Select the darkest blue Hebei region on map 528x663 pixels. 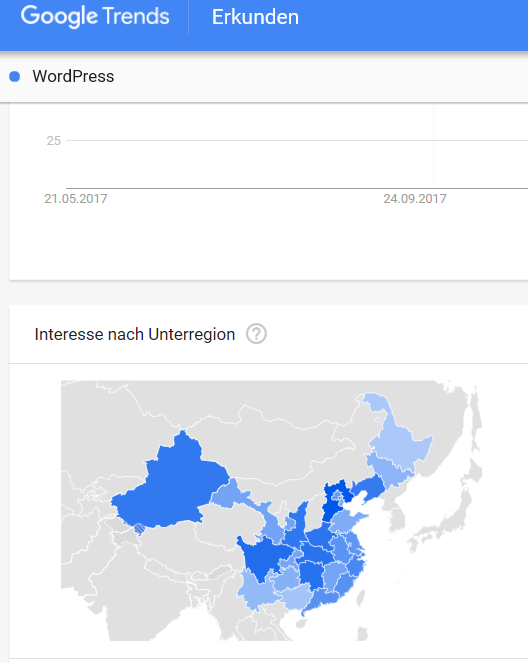click(330, 510)
